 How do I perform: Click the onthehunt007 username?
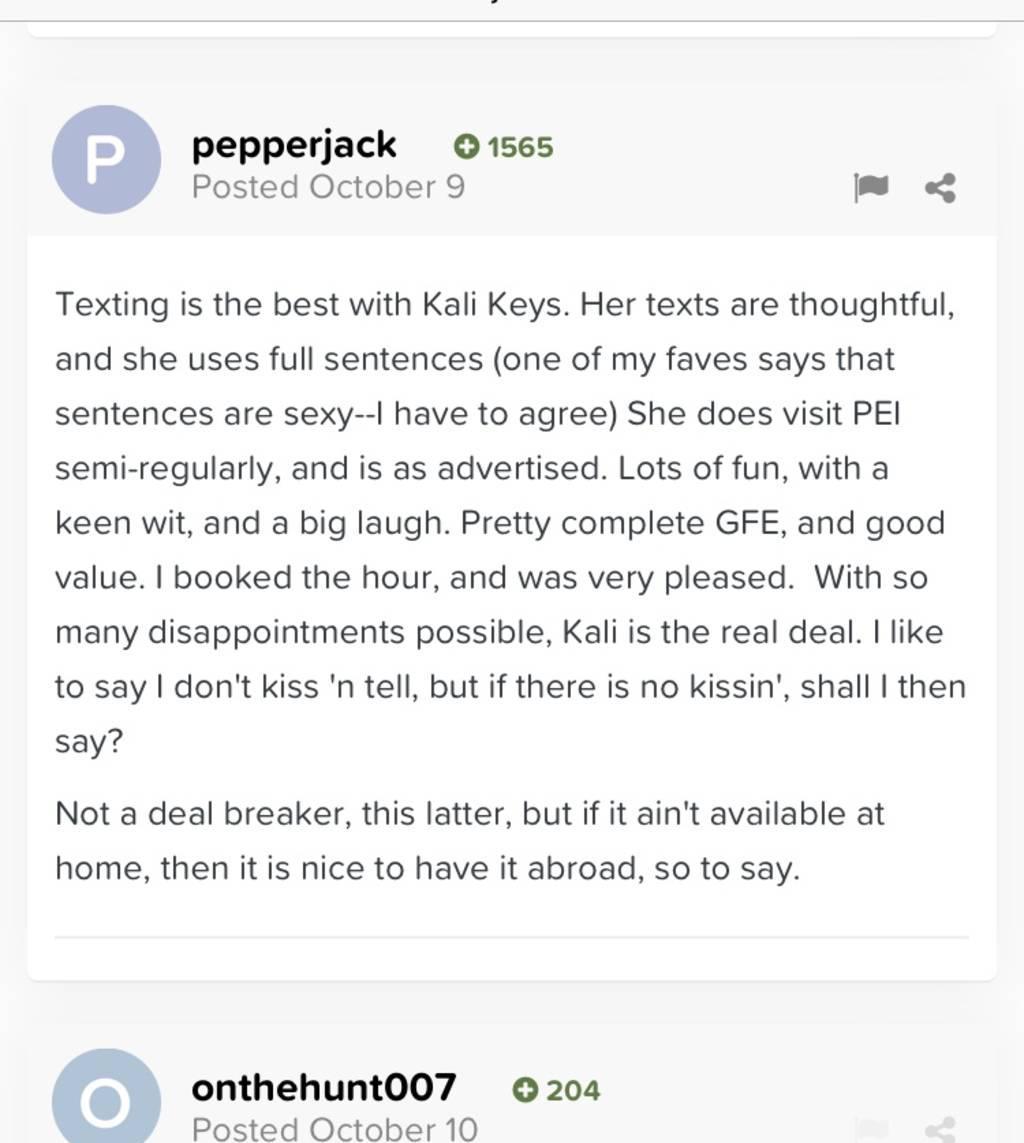(324, 1088)
